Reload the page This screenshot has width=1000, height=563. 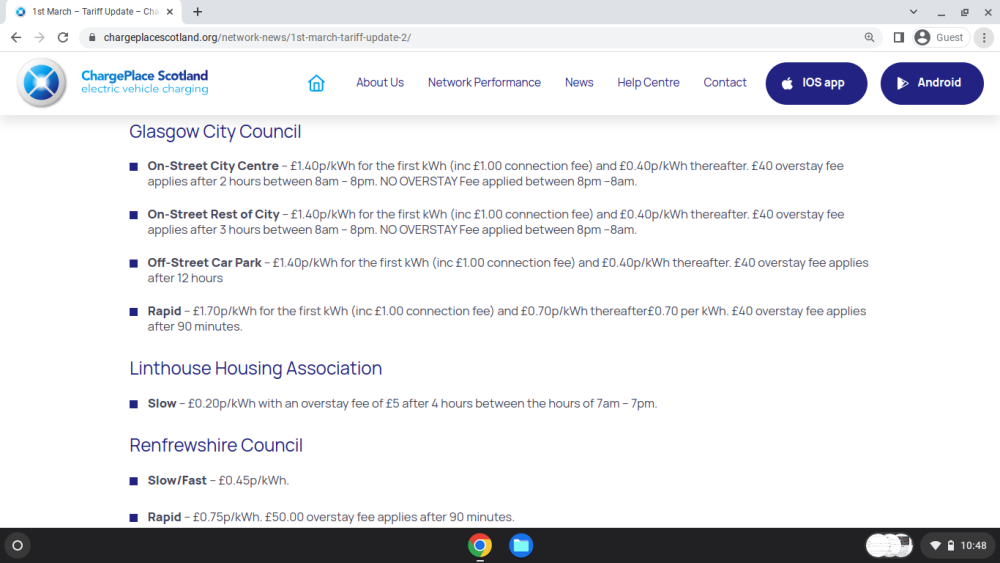point(62,38)
